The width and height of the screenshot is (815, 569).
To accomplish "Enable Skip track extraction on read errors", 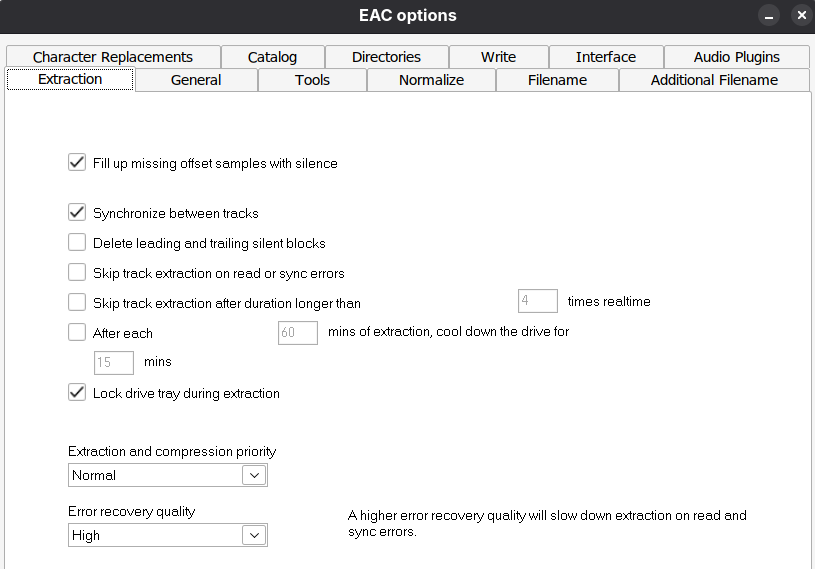I will click(77, 272).
